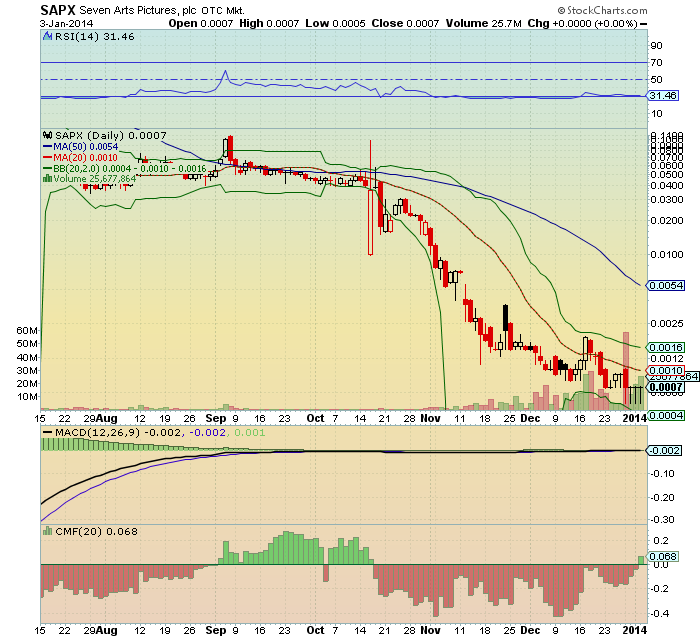Click the CMF(20) 0.068 legend text
This screenshot has width=700, height=639.
(x=96, y=531)
